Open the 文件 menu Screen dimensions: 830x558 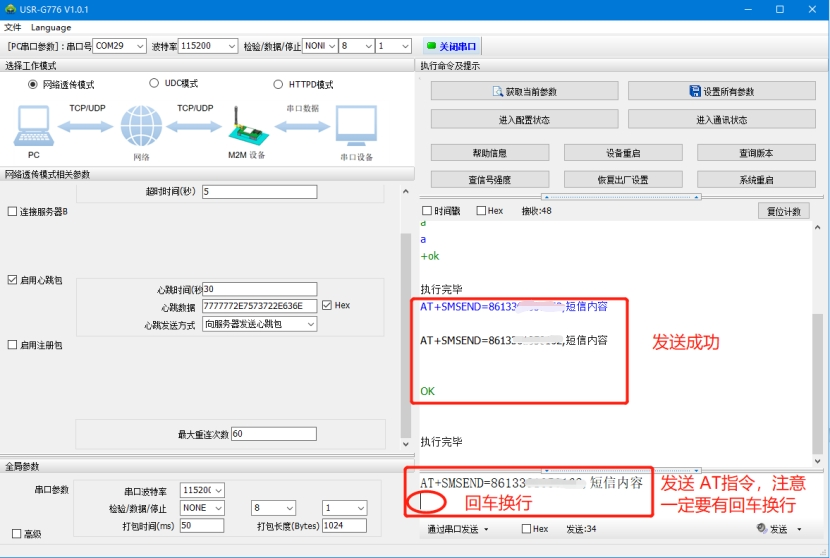[x=12, y=27]
